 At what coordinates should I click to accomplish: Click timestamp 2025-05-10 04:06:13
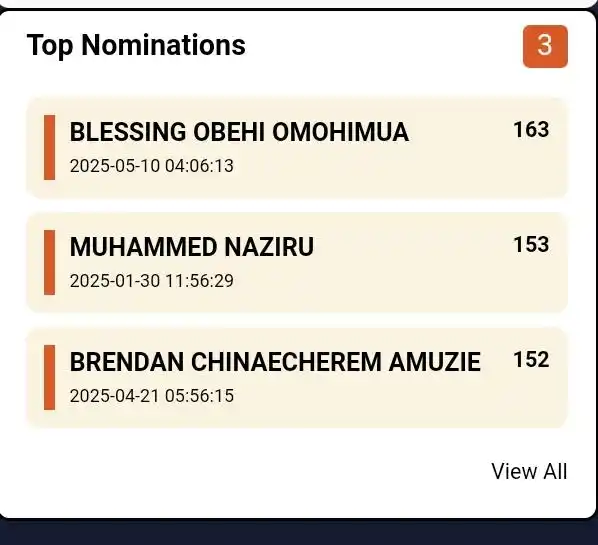pyautogui.click(x=151, y=166)
